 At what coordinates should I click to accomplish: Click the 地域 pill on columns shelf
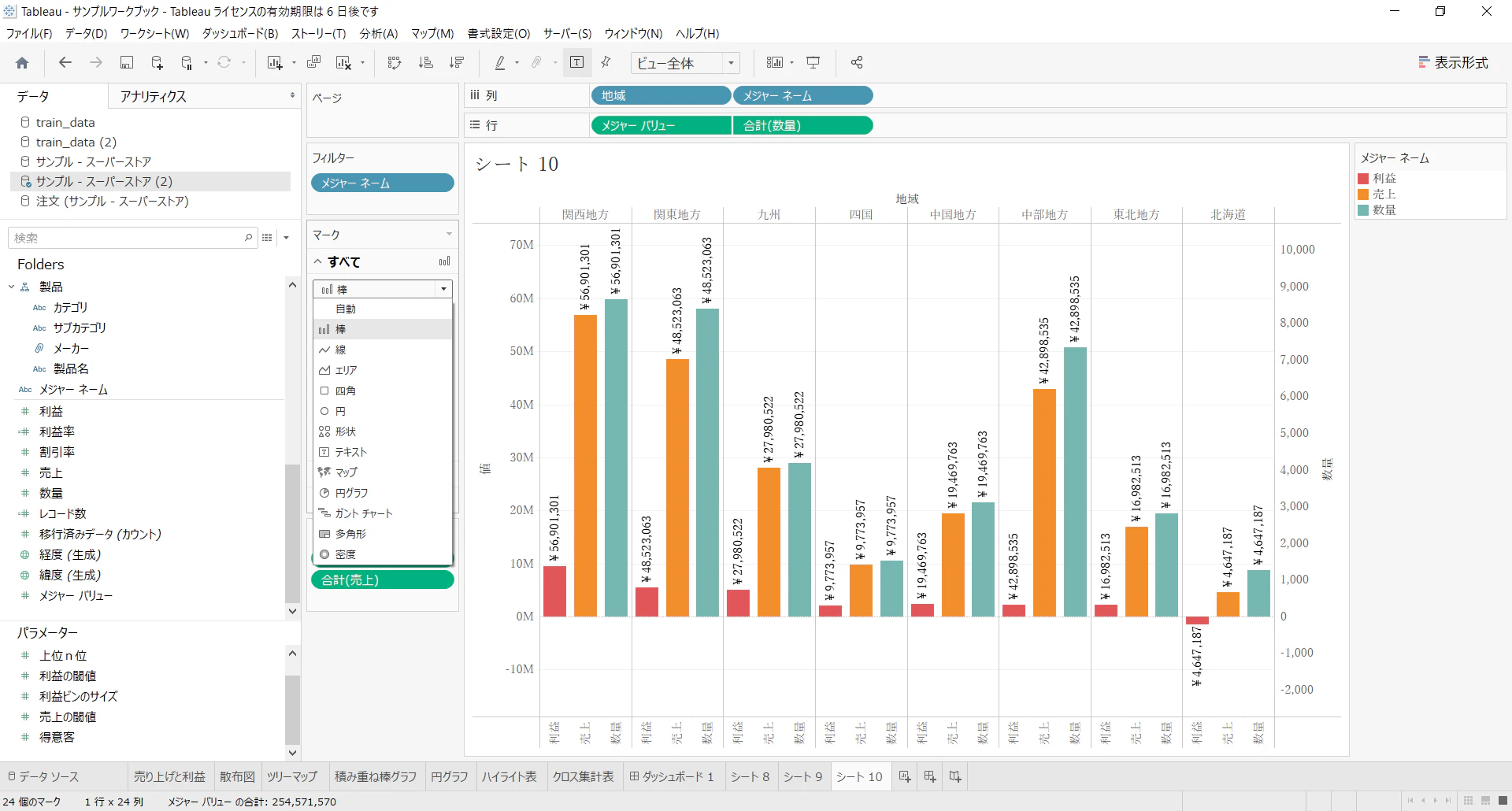tap(660, 95)
